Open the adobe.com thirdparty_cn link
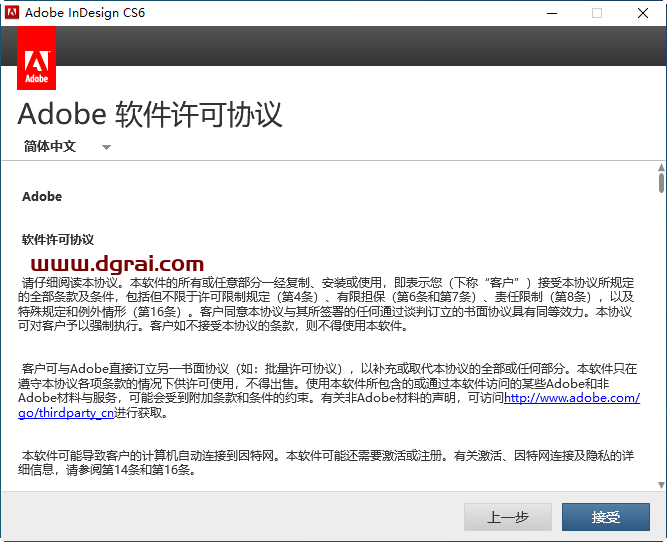Viewport: 667px width, 542px height. [572, 398]
